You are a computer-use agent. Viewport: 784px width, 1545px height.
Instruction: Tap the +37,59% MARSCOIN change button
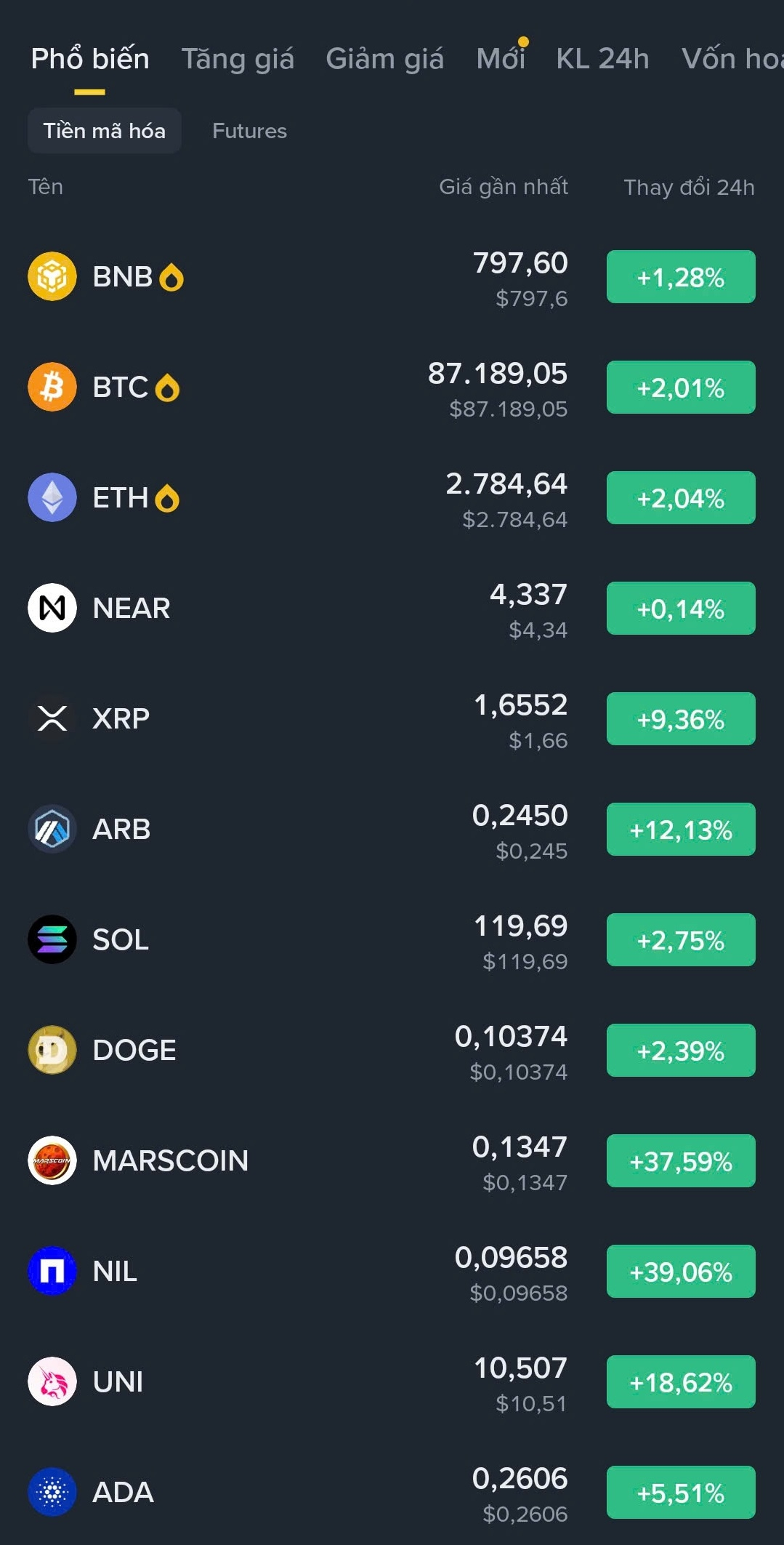click(681, 1161)
